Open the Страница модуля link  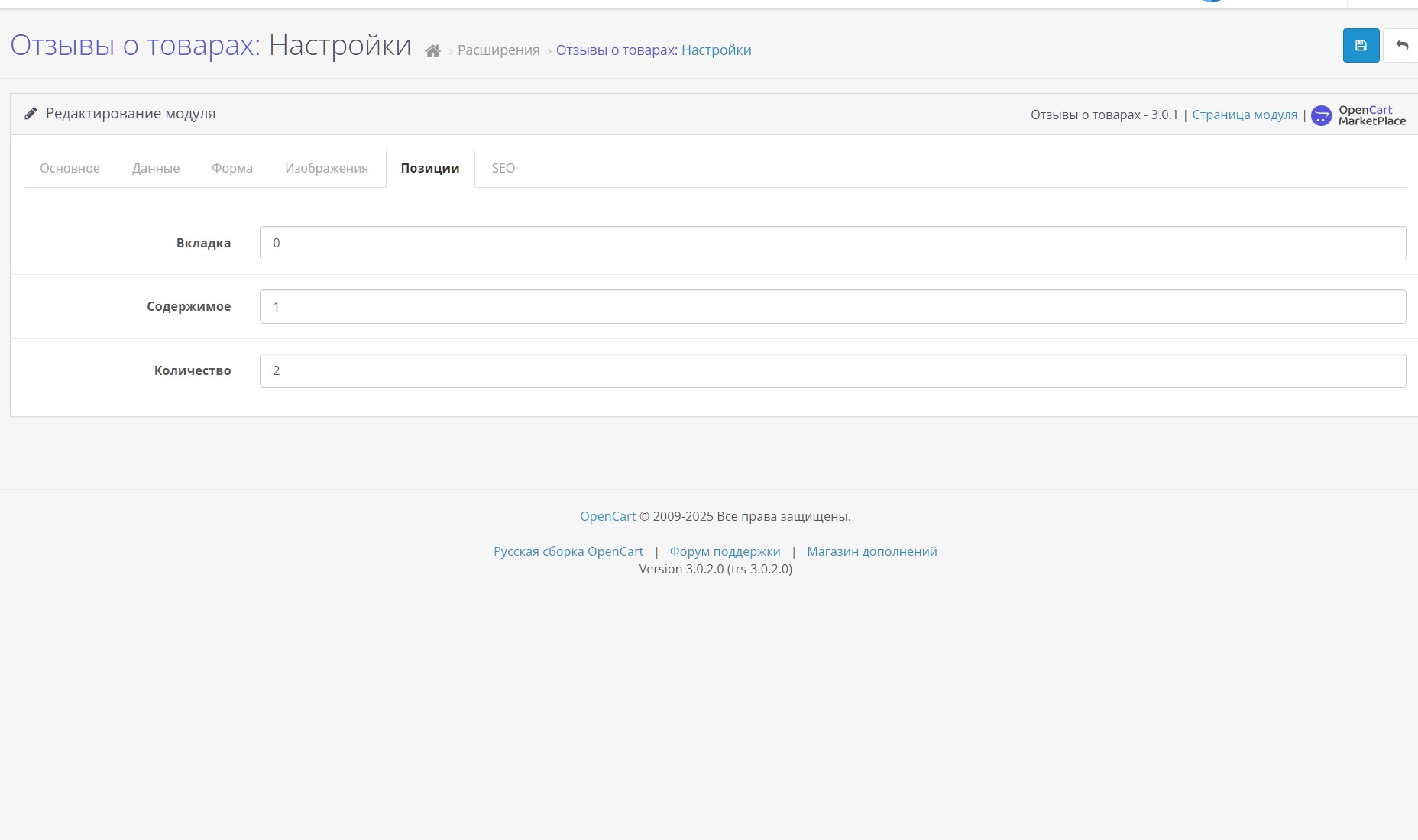[x=1245, y=115]
